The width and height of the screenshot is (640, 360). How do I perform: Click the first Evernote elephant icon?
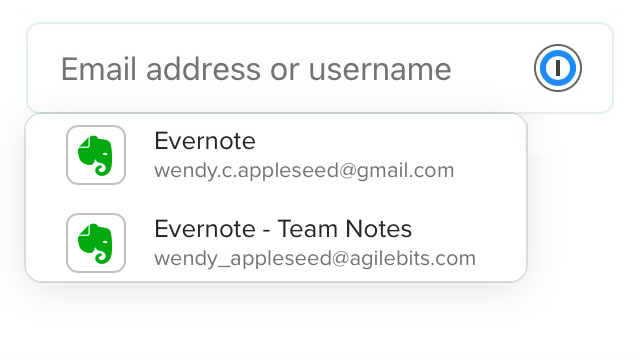click(x=96, y=155)
